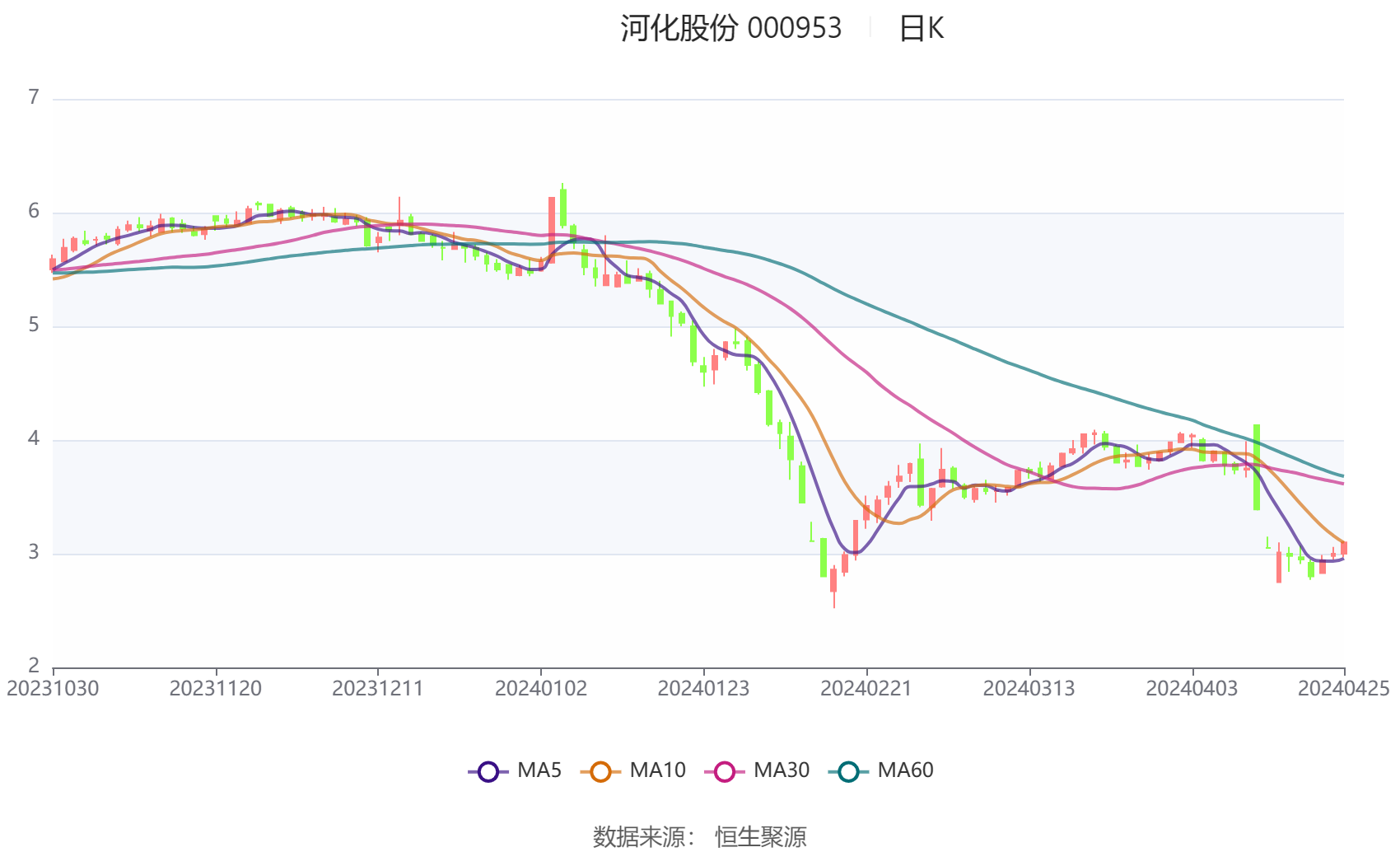Click x-axis date label 20240313
This screenshot has height=852, width=1400.
click(x=1029, y=689)
